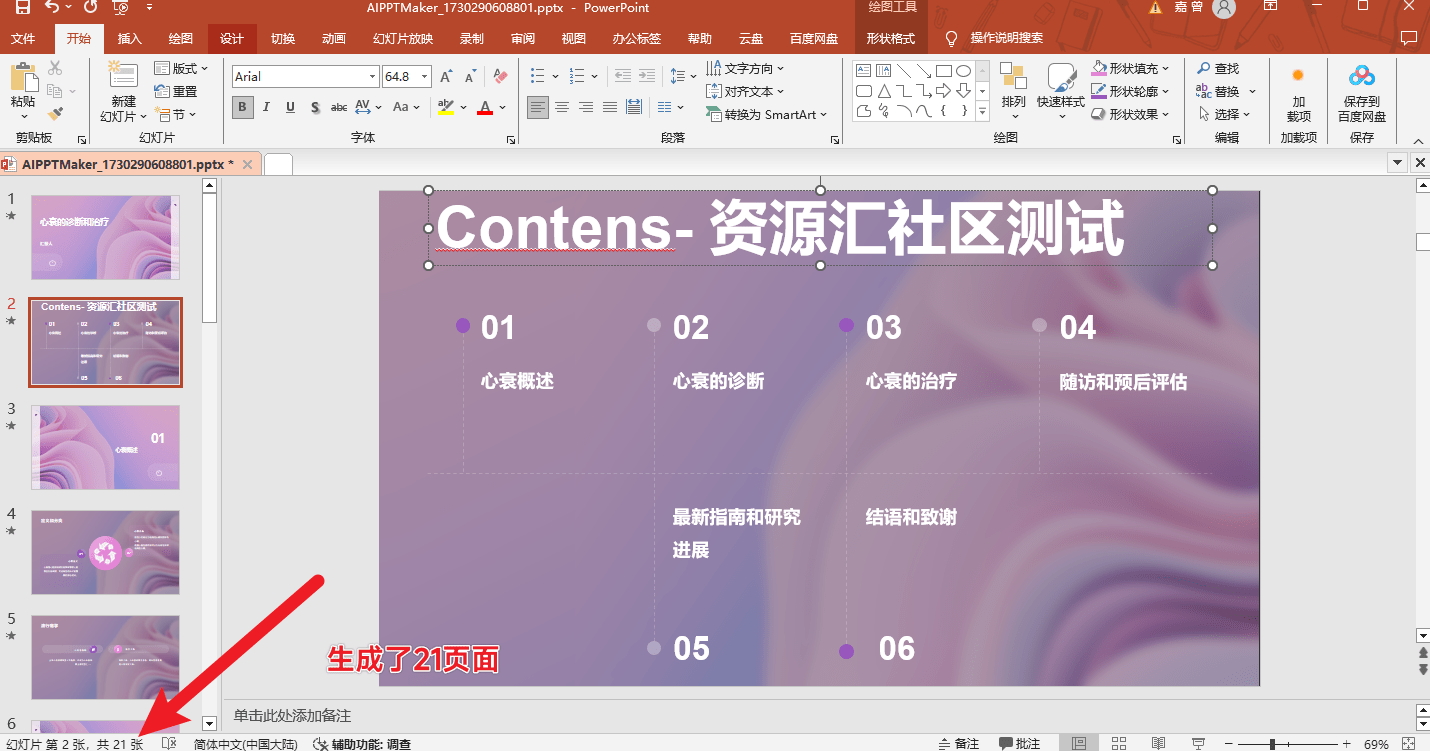This screenshot has width=1430, height=751.
Task: Expand the font size dropdown
Action: tap(425, 76)
